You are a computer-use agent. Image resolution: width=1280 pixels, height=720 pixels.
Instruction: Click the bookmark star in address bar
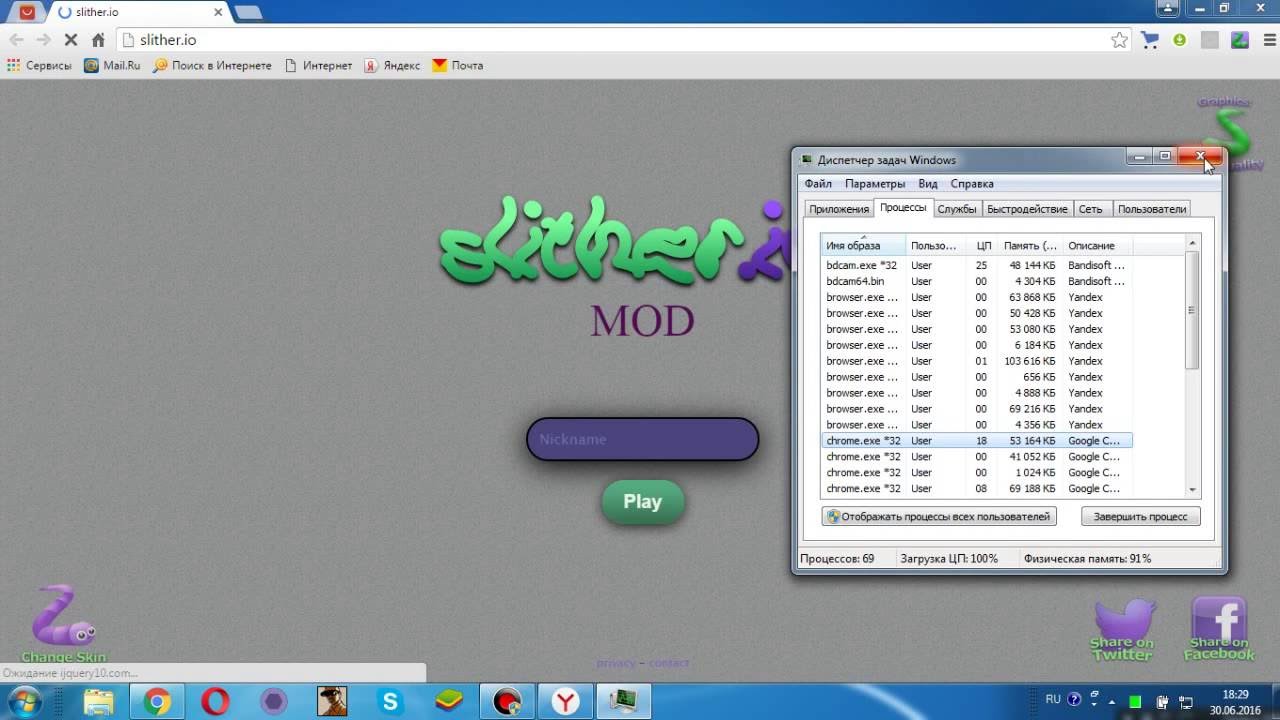[x=1119, y=40]
